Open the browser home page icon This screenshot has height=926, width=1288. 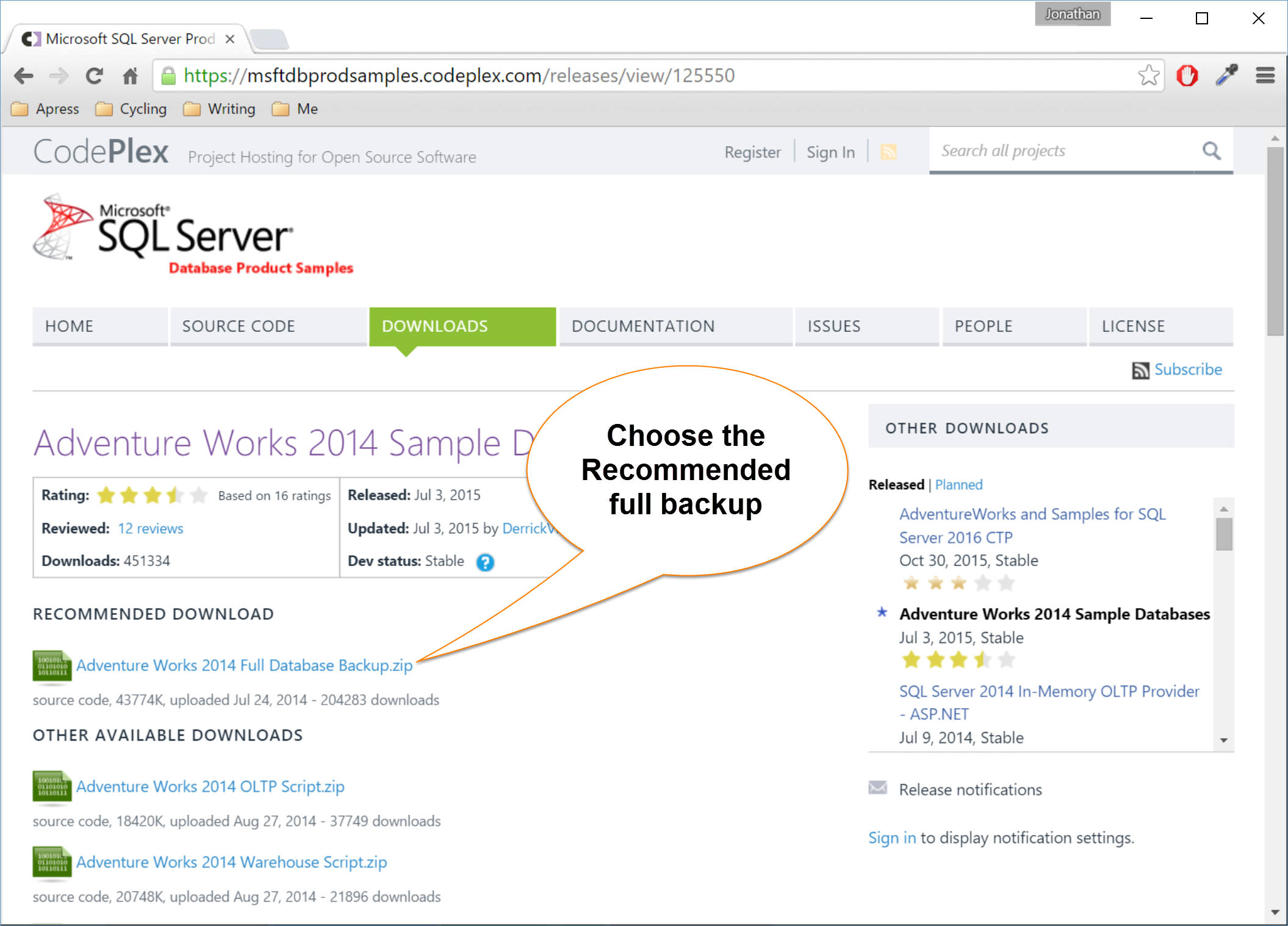[130, 76]
